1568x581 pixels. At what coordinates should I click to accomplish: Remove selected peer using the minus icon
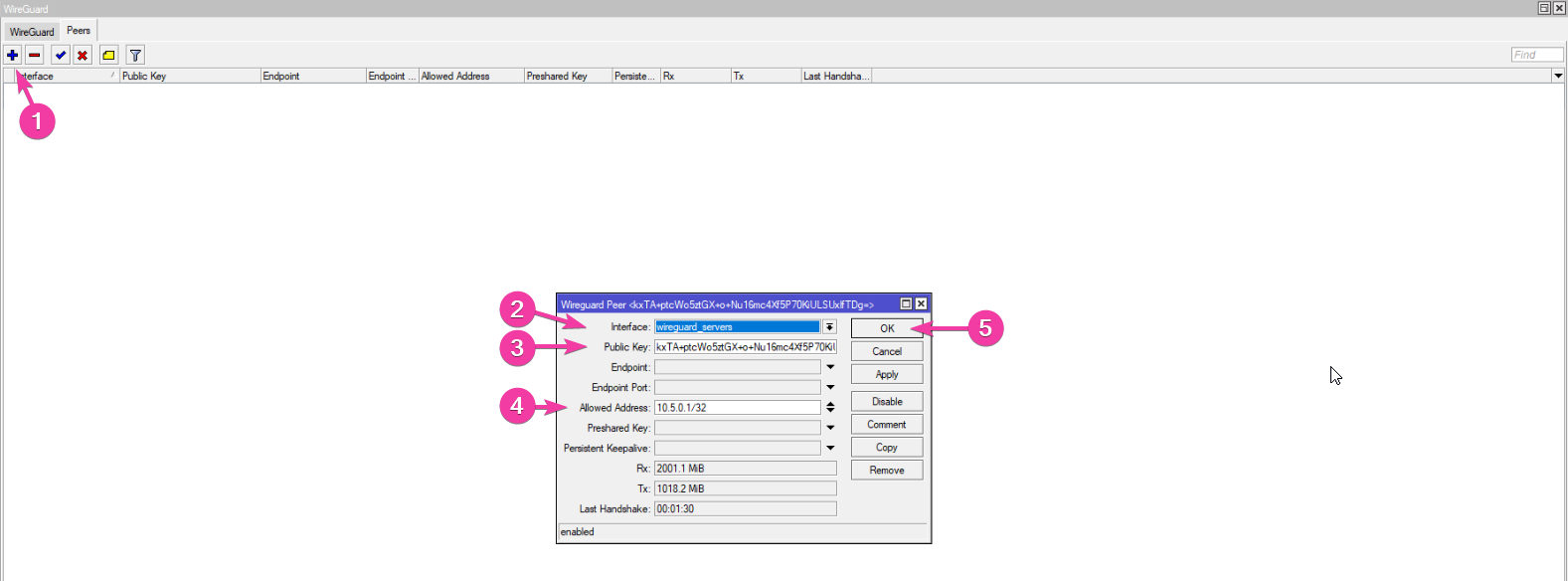pos(35,55)
